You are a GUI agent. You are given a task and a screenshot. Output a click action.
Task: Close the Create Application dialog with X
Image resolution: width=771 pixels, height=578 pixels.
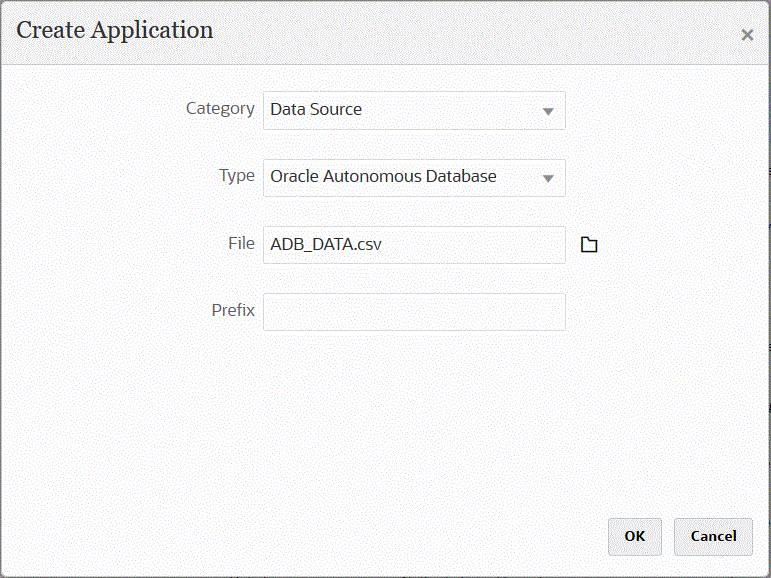pyautogui.click(x=747, y=35)
